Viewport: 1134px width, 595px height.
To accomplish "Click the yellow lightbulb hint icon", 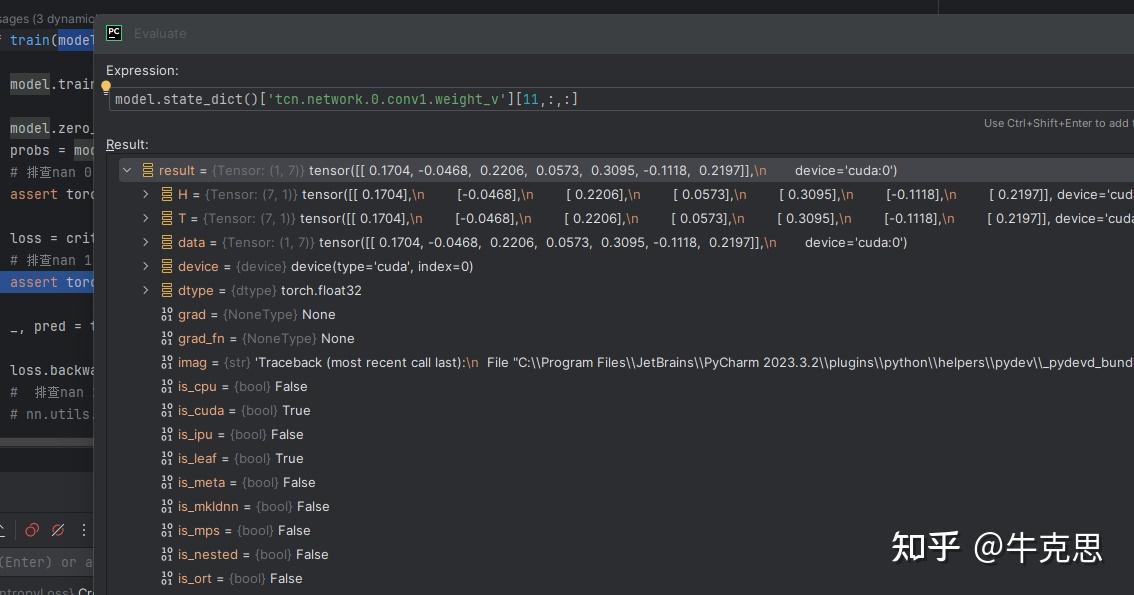I will point(106,87).
